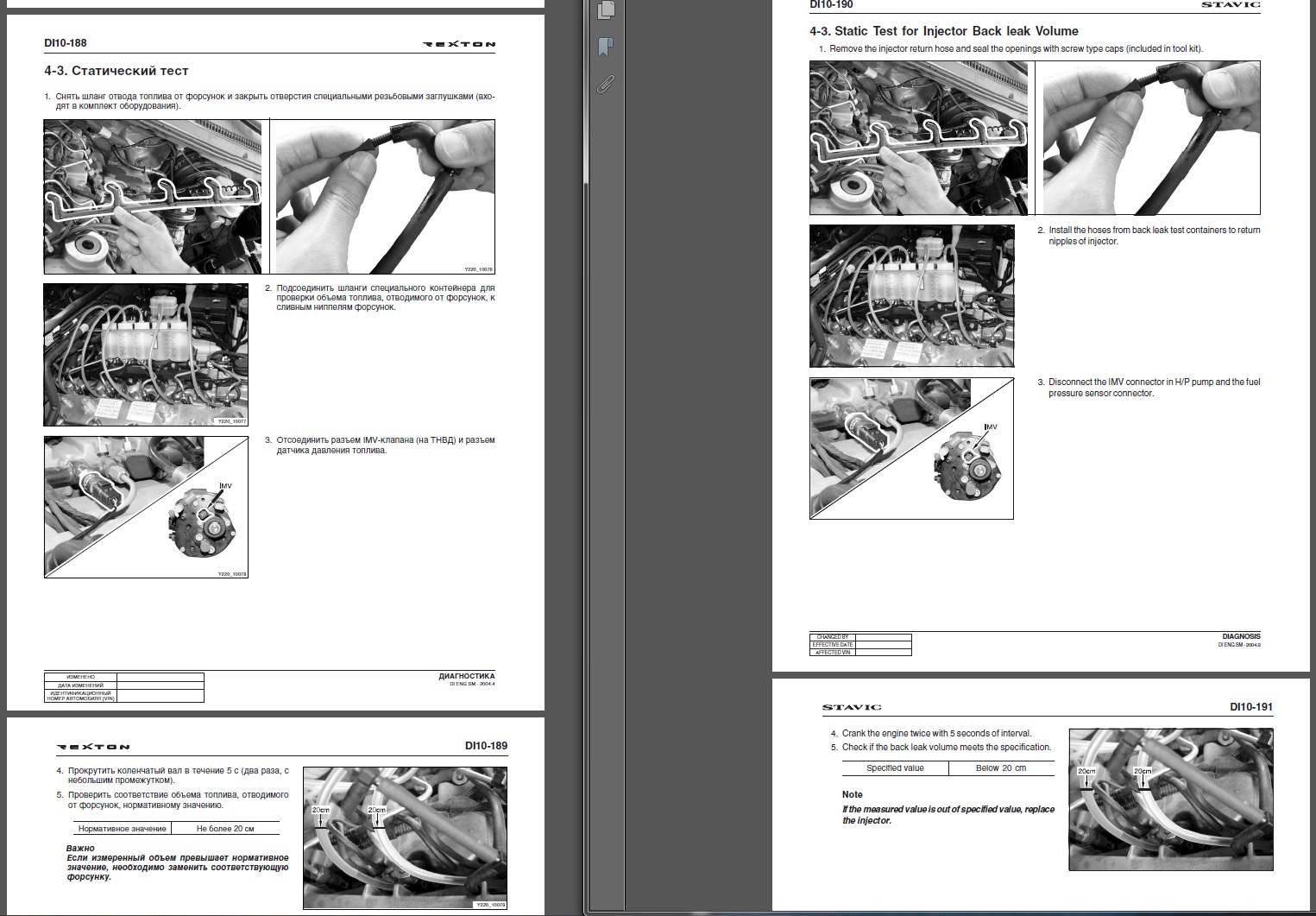Viewport: 1316px width, 916px height.
Task: Click the Stavic logo on page DI10-191
Action: tap(852, 707)
